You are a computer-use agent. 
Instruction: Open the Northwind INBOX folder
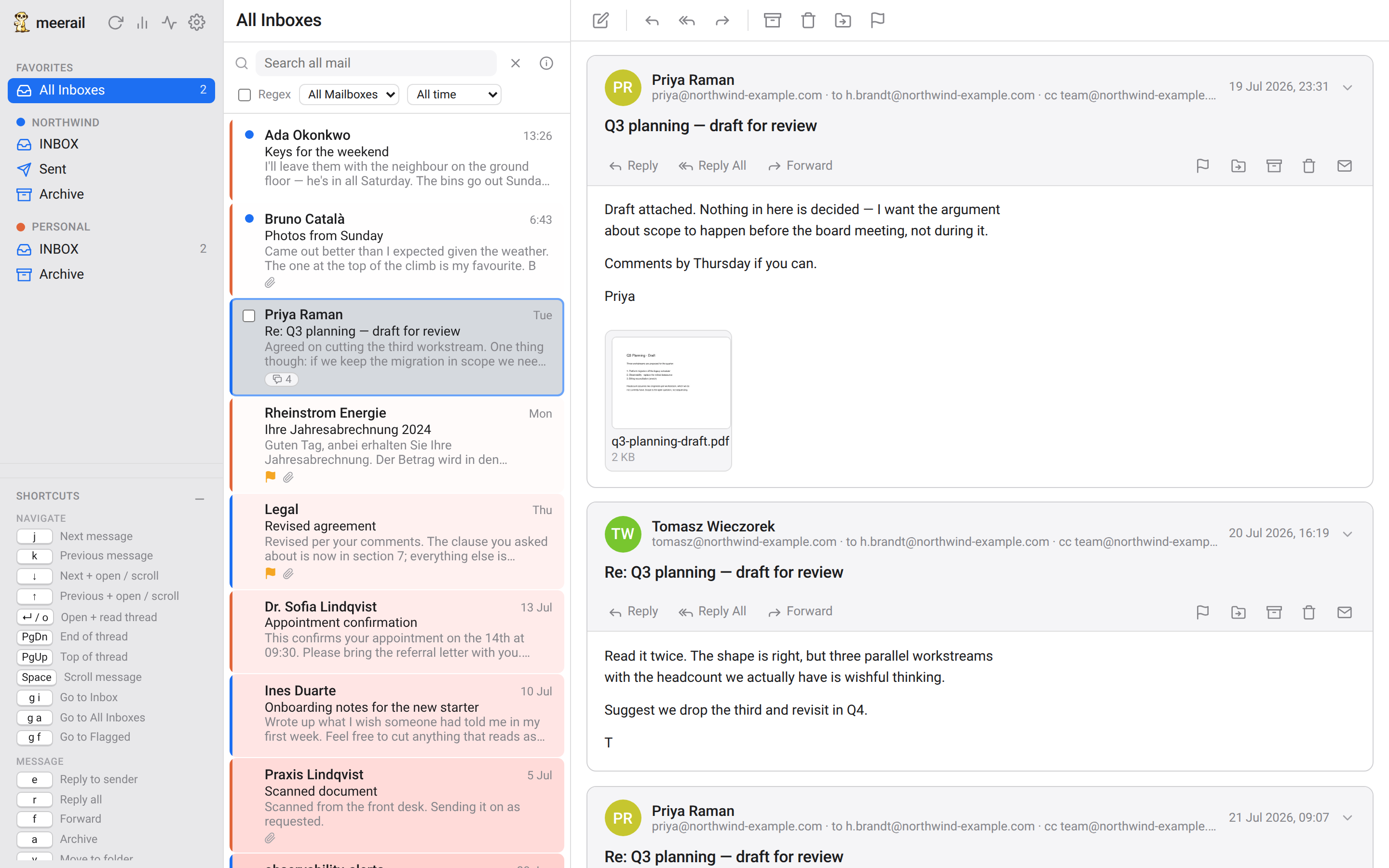point(111,144)
